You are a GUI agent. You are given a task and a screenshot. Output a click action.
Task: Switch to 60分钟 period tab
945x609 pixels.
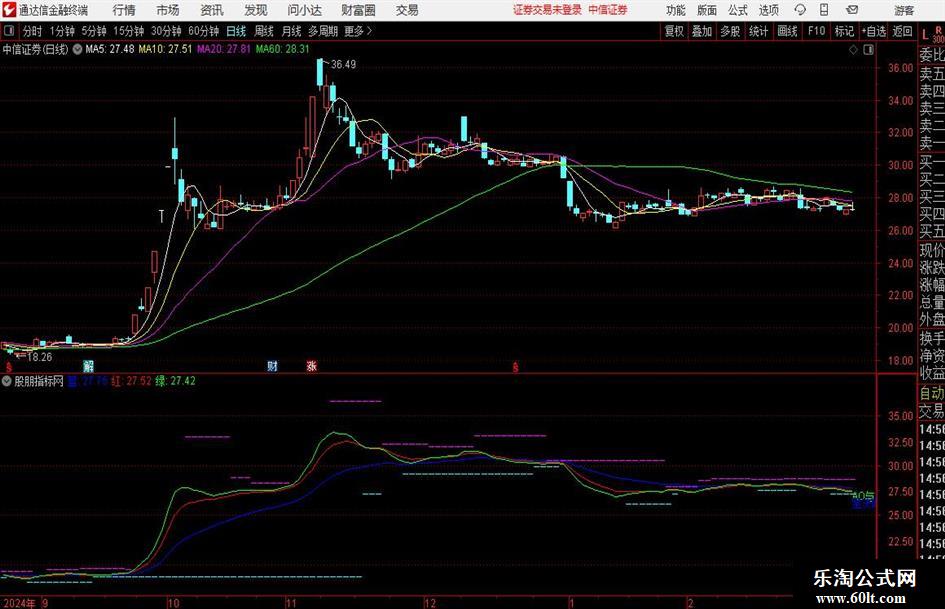point(203,31)
